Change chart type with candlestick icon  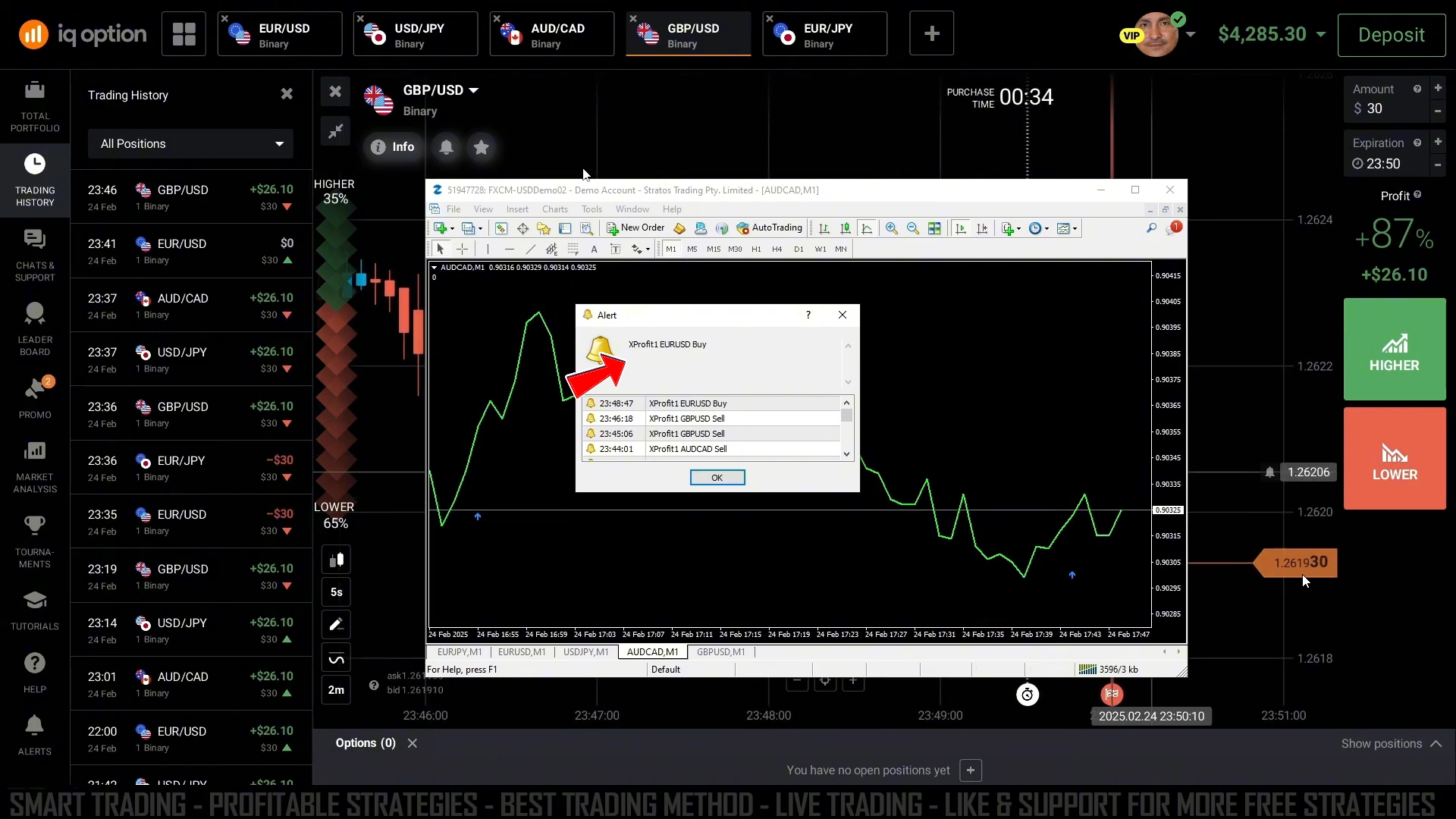336,560
